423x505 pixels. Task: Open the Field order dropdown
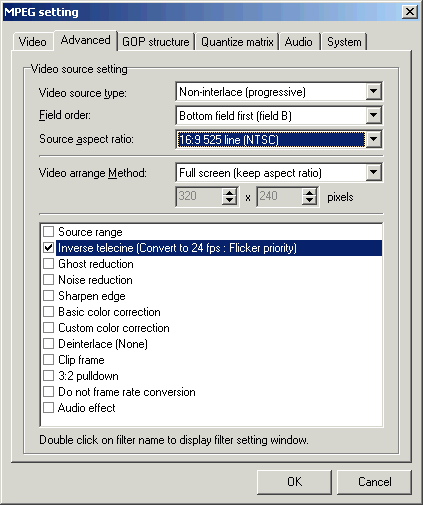click(374, 115)
